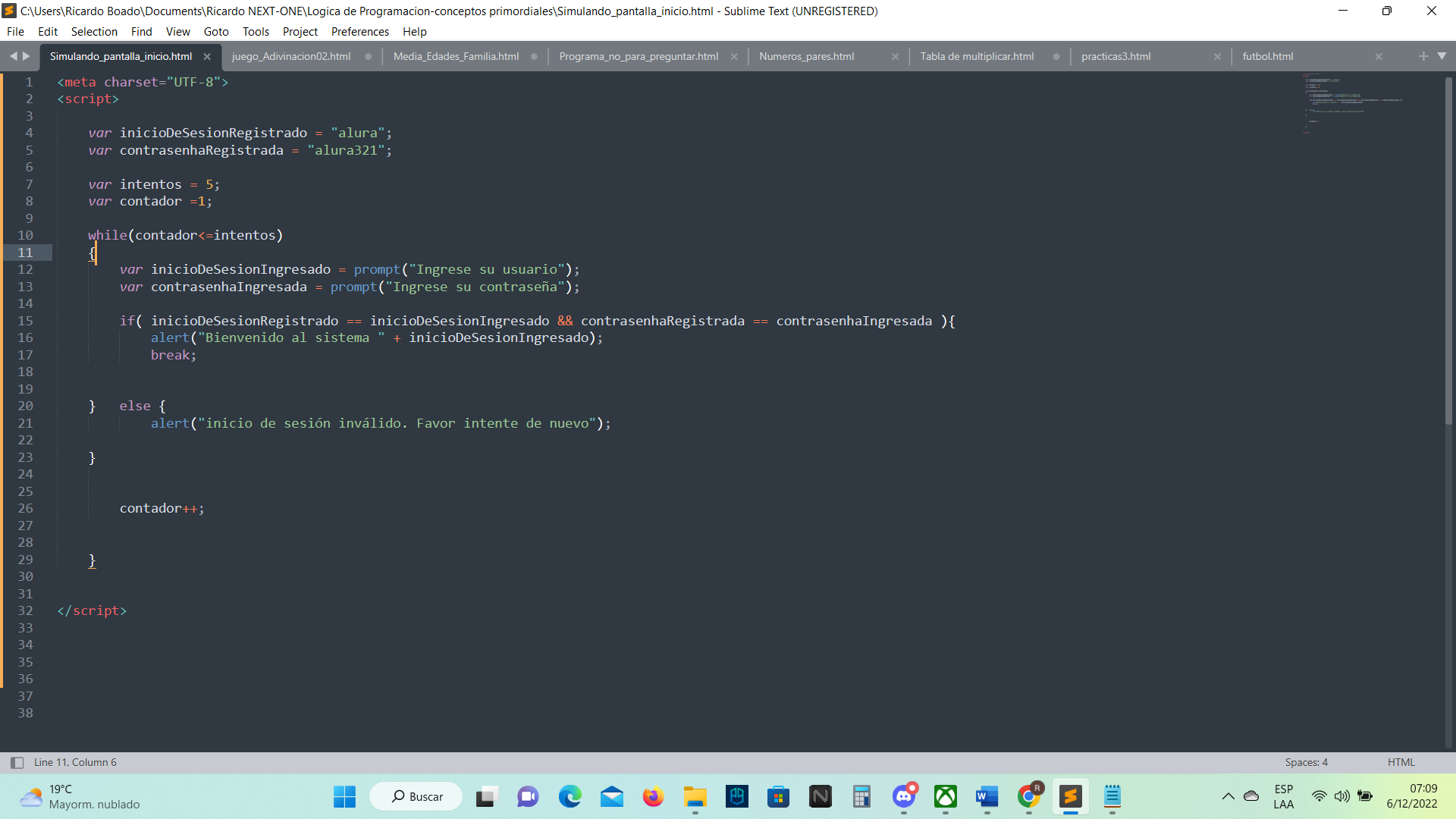Open the Windows Start menu

[344, 796]
